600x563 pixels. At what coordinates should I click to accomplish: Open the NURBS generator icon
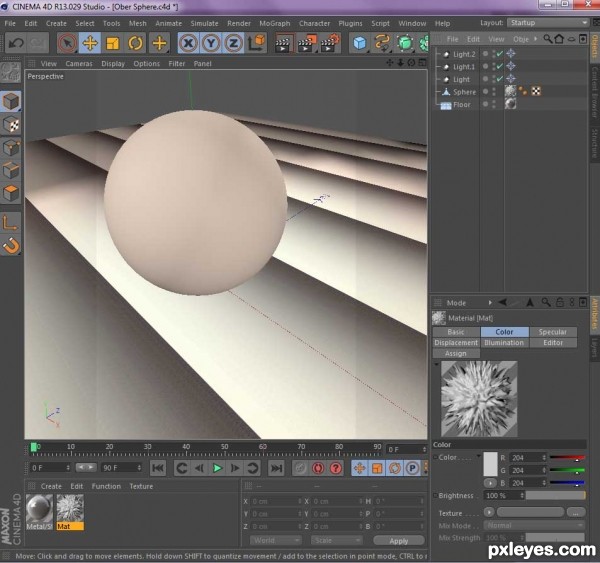pos(405,43)
